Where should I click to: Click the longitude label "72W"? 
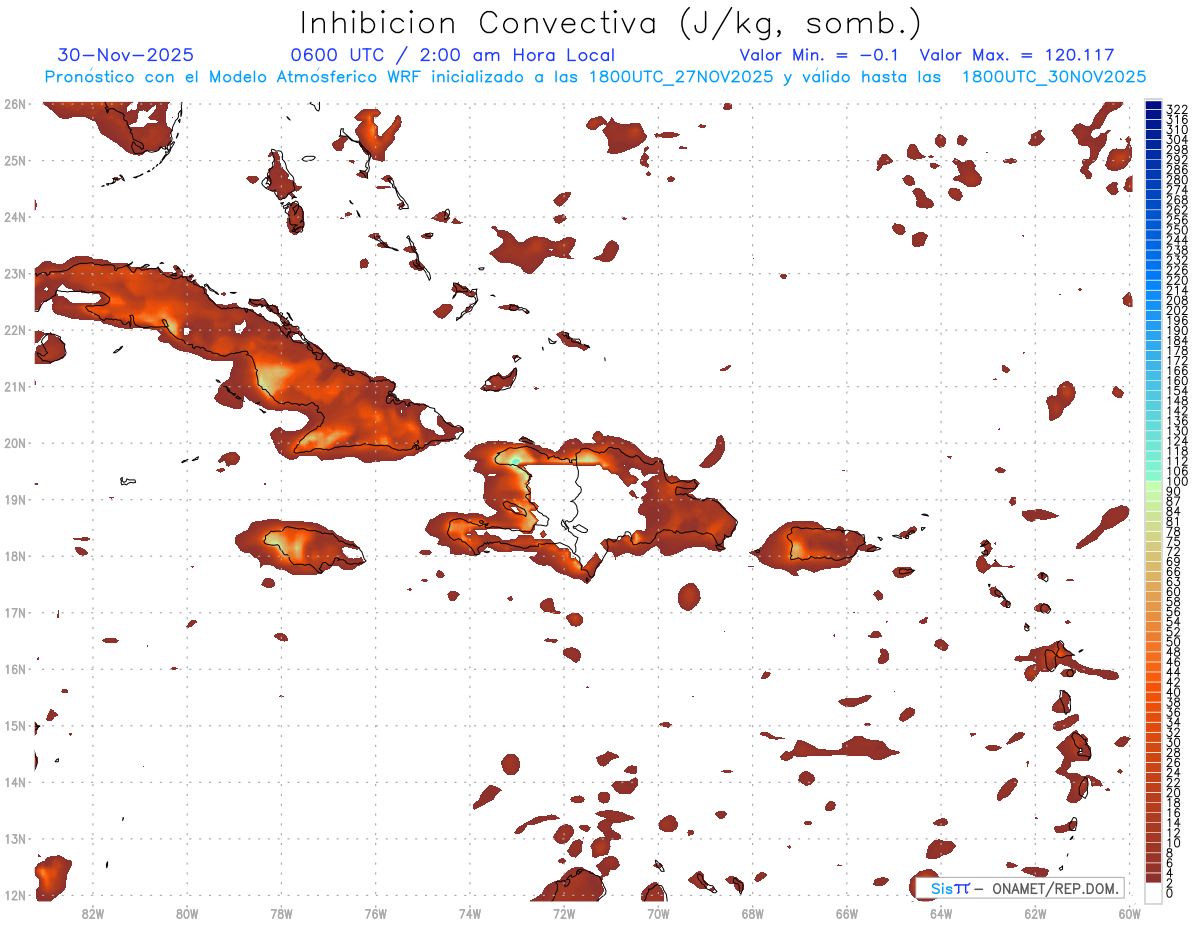[564, 913]
